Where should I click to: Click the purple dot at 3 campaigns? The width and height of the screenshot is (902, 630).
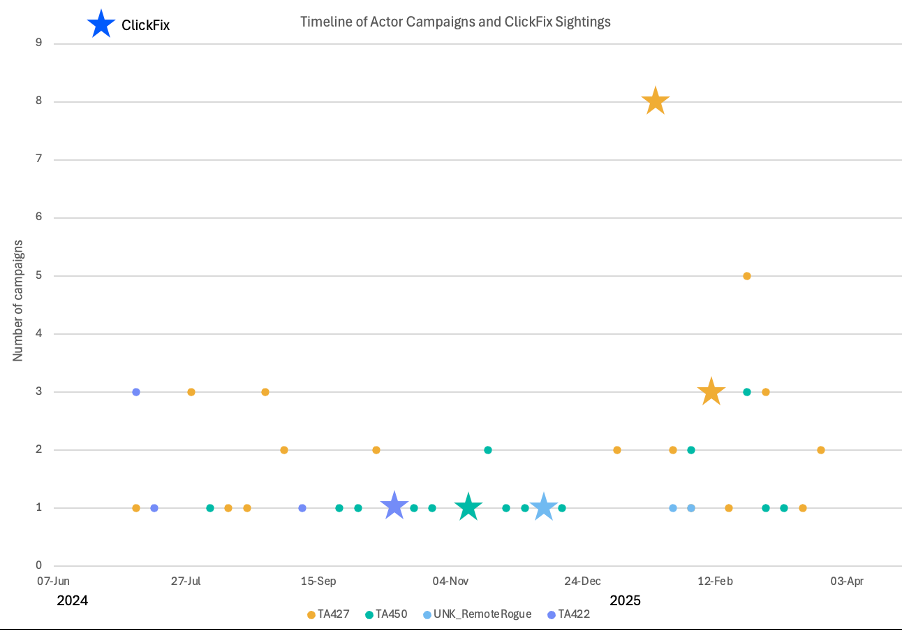[136, 392]
